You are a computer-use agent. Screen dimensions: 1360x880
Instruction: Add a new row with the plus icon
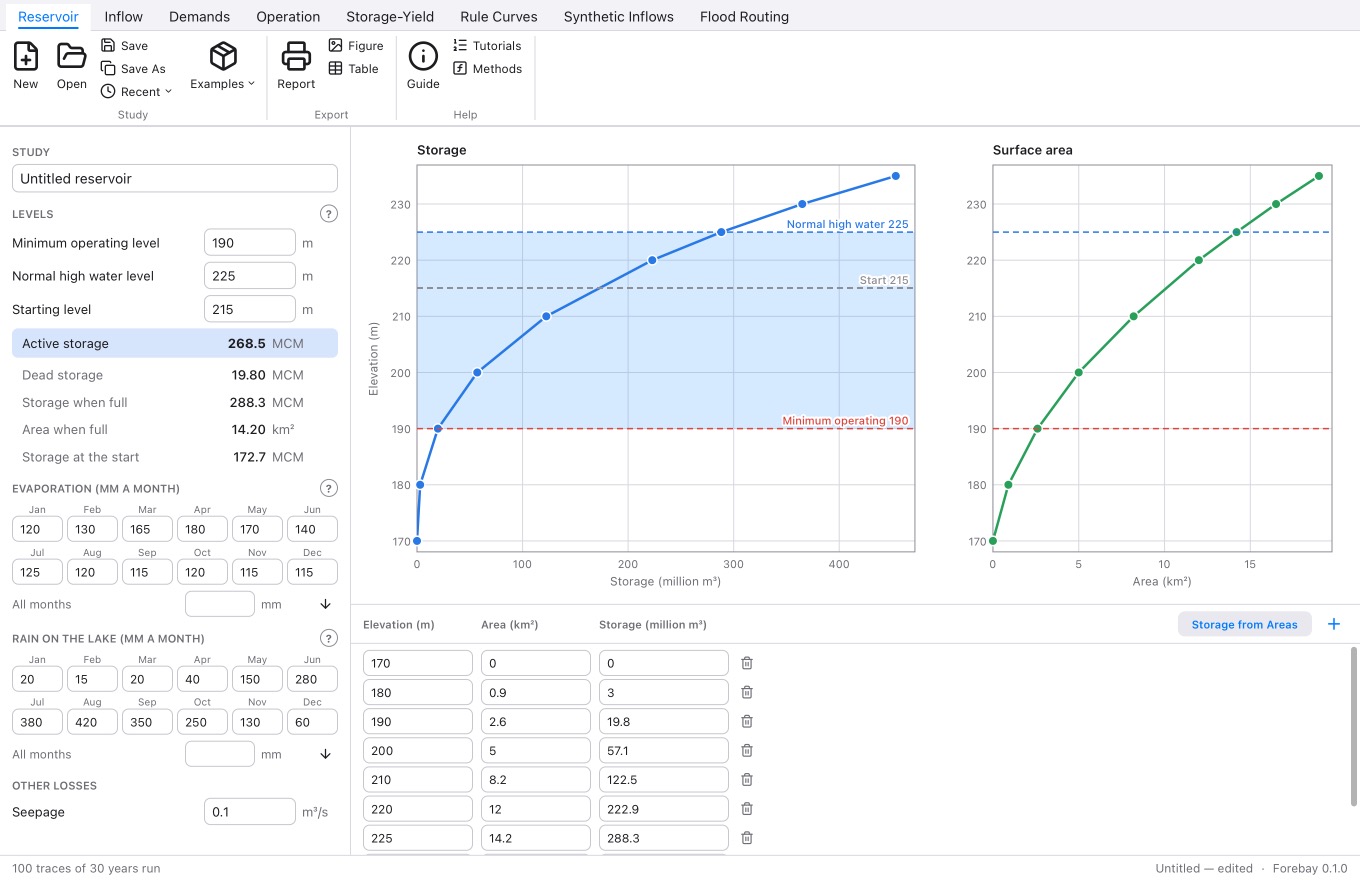pos(1333,624)
